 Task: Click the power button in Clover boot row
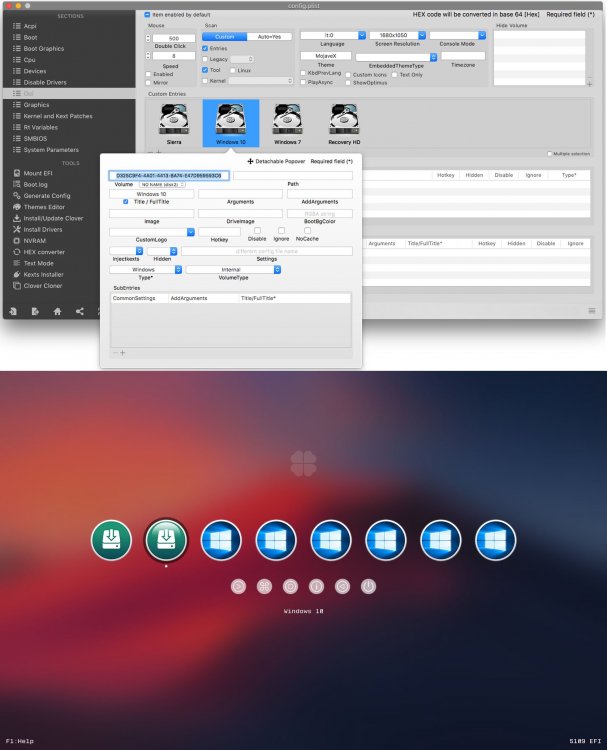pos(368,586)
